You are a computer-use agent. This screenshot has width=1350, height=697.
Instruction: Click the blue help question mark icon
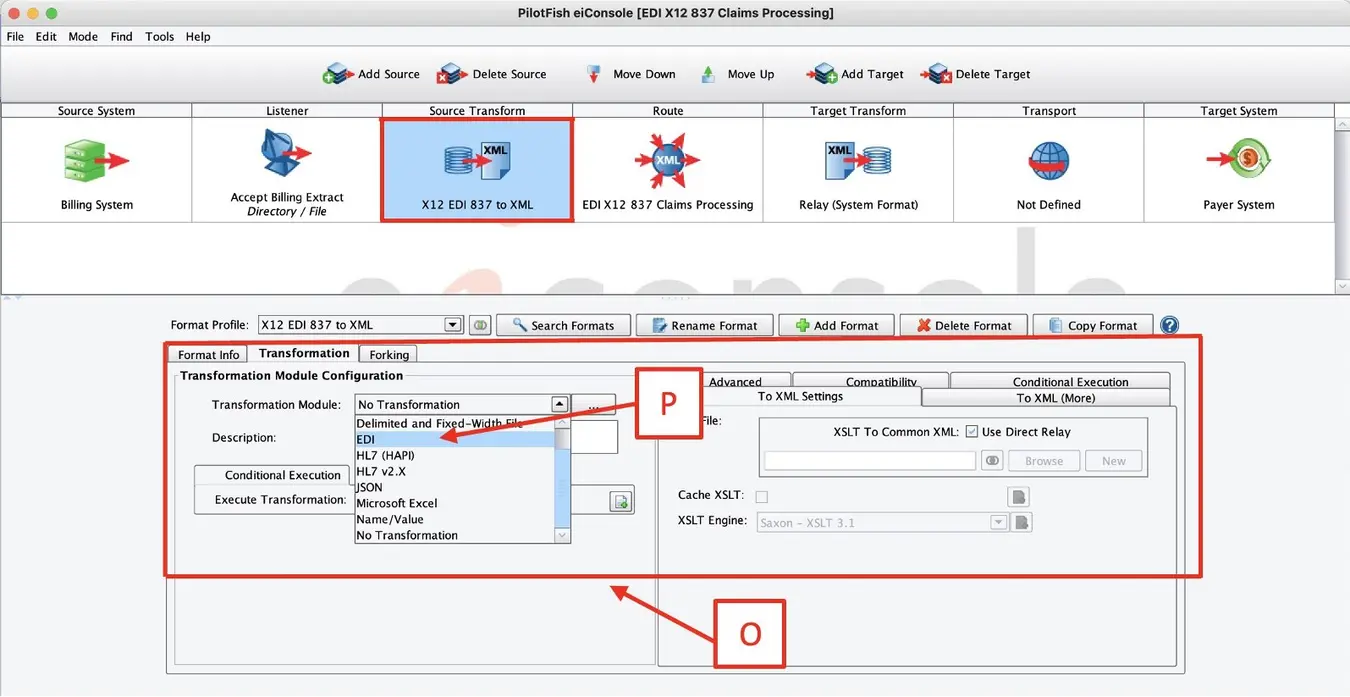pos(1169,325)
